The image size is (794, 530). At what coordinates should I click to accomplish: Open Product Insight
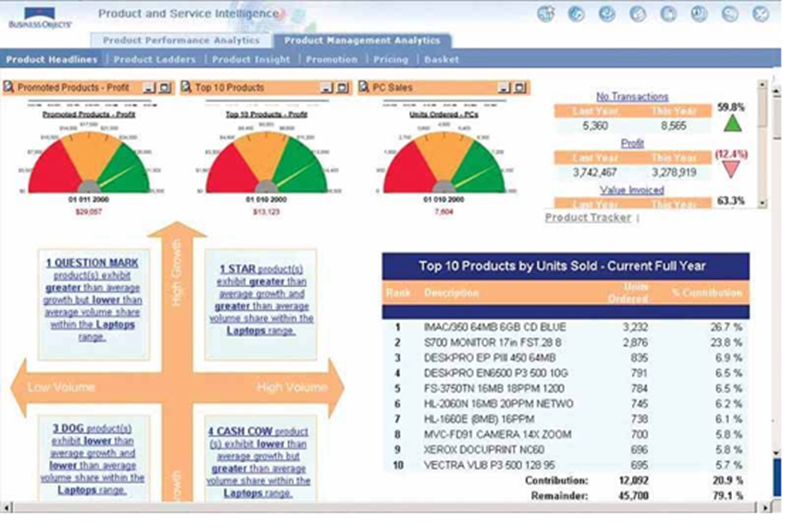[x=251, y=59]
